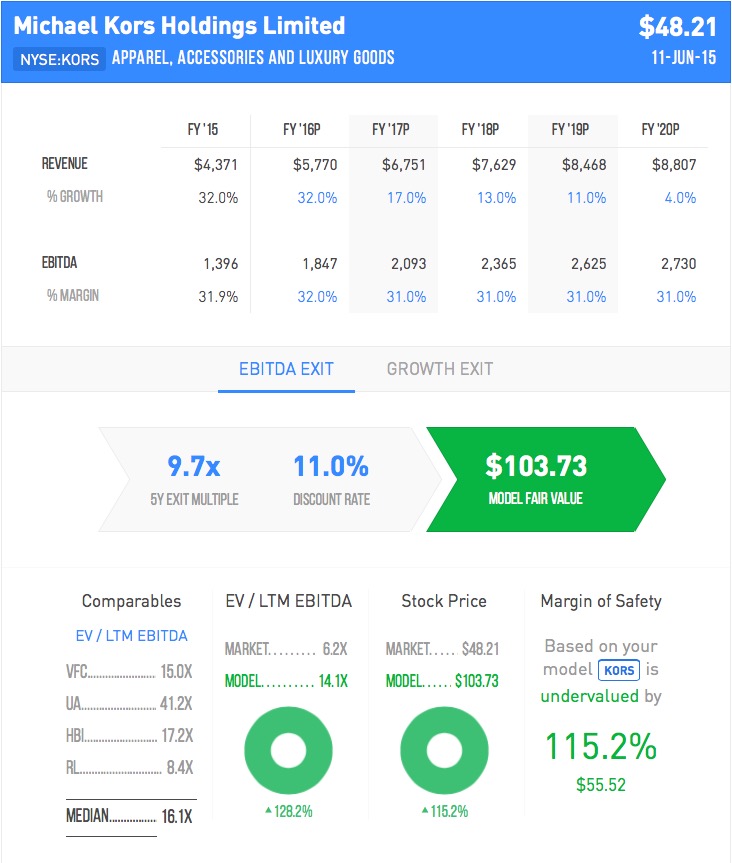Click FY '16P EBITDA value 1,847
The width and height of the screenshot is (732, 863).
tap(320, 264)
